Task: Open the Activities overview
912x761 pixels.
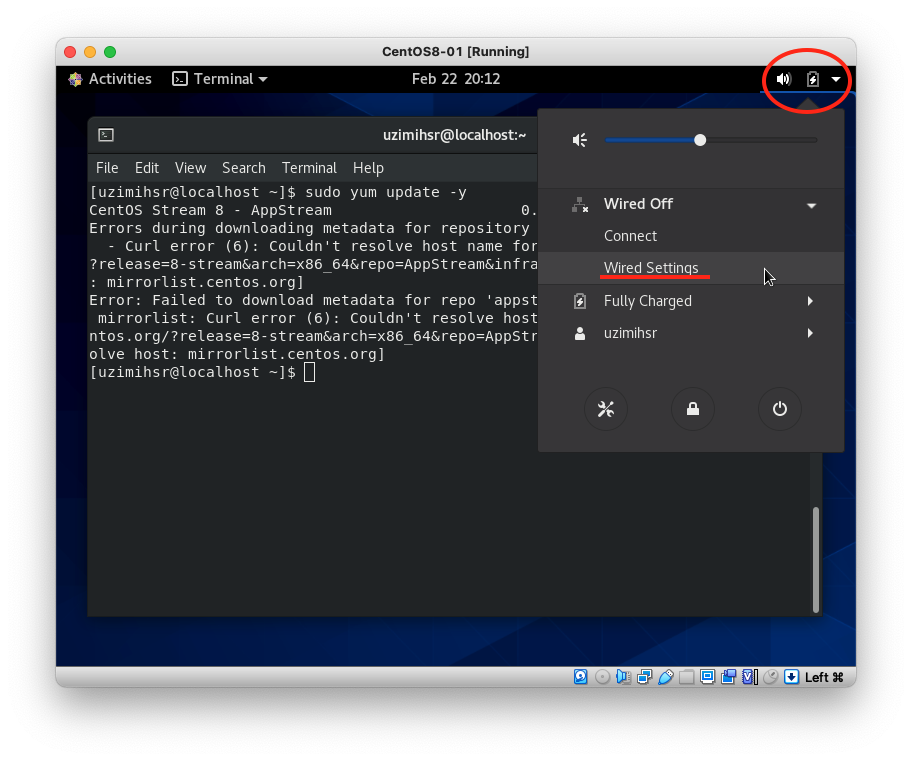Action: point(120,79)
